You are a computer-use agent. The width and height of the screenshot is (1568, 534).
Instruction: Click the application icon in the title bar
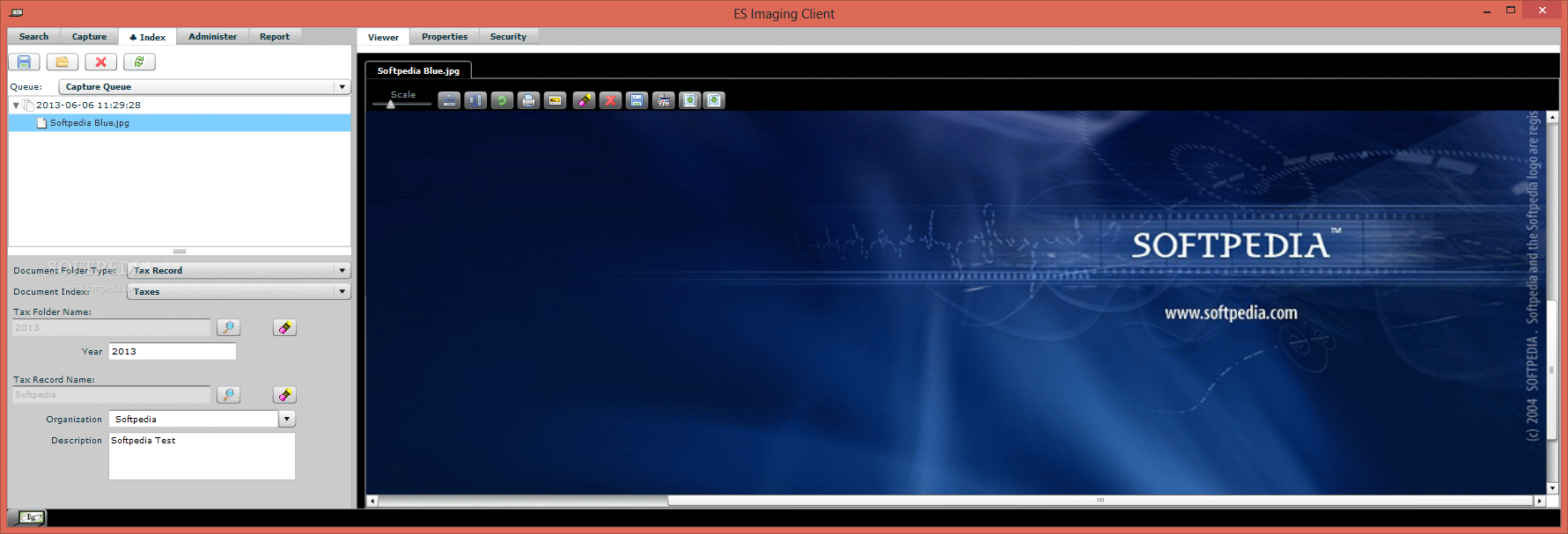16,12
